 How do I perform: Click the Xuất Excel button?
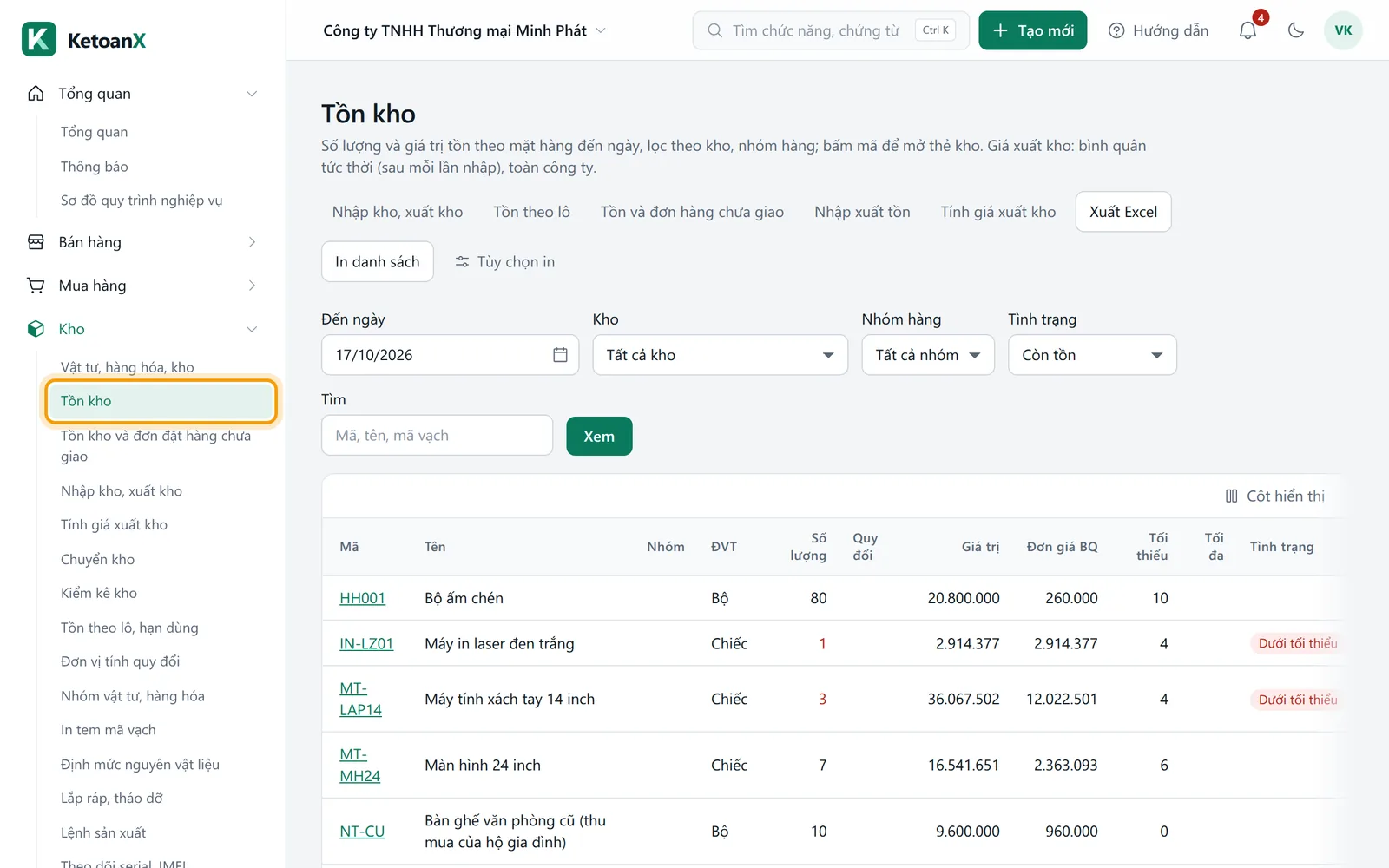(x=1123, y=212)
